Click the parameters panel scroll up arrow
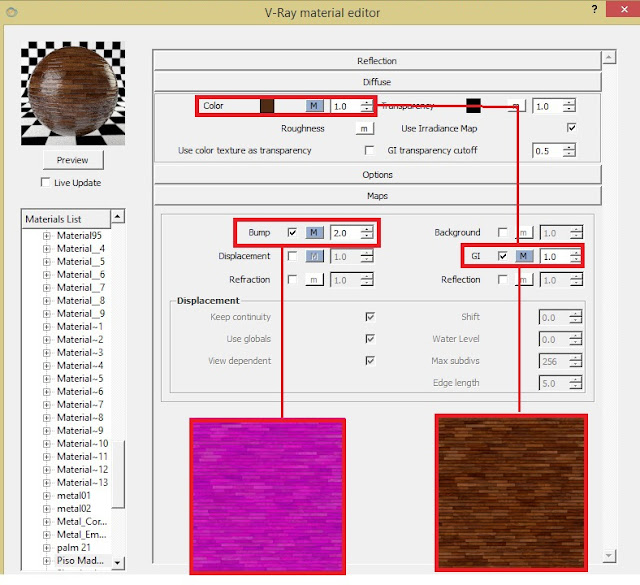This screenshot has height=585, width=640. (x=609, y=57)
